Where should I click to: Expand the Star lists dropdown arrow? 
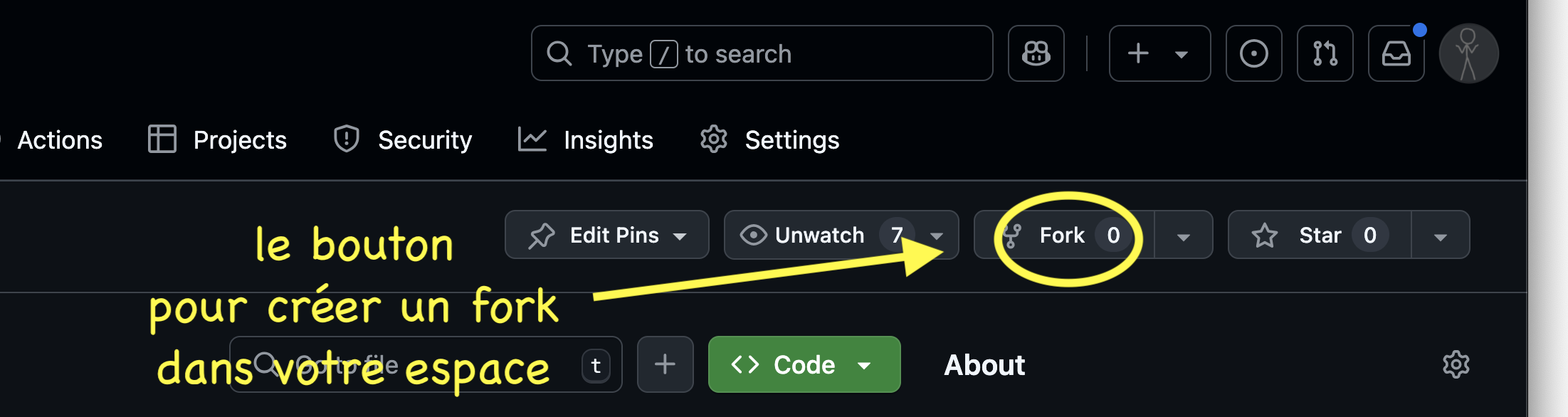pos(1441,236)
